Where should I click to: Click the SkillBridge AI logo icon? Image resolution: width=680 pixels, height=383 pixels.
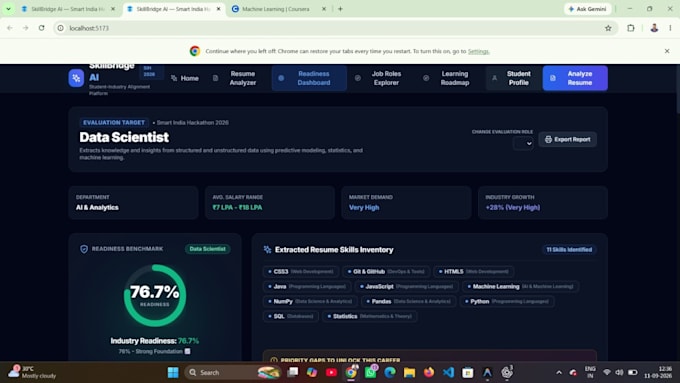[x=76, y=78]
